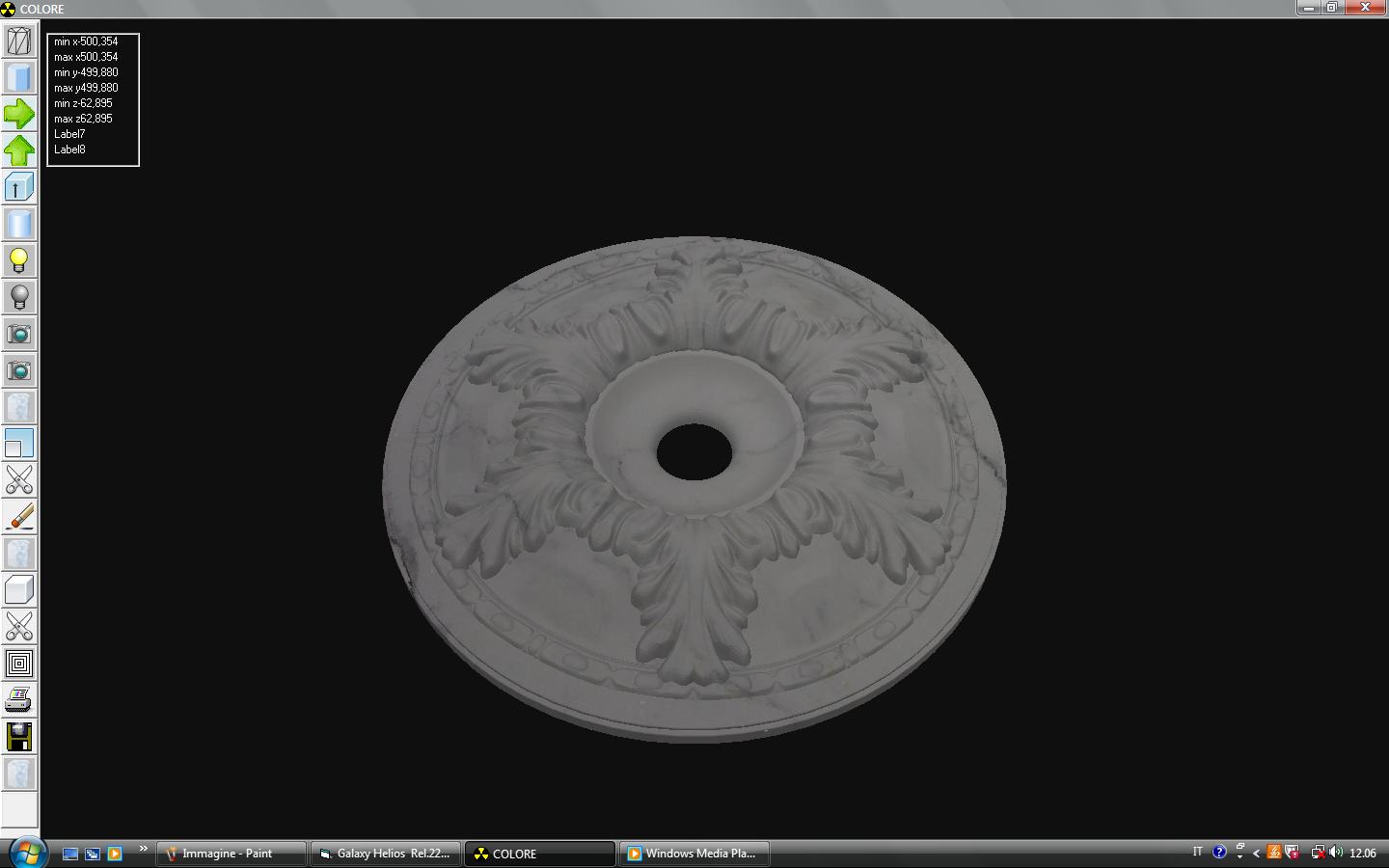Click the 'Label8' text
Viewport: 1389px width, 868px height.
(69, 149)
